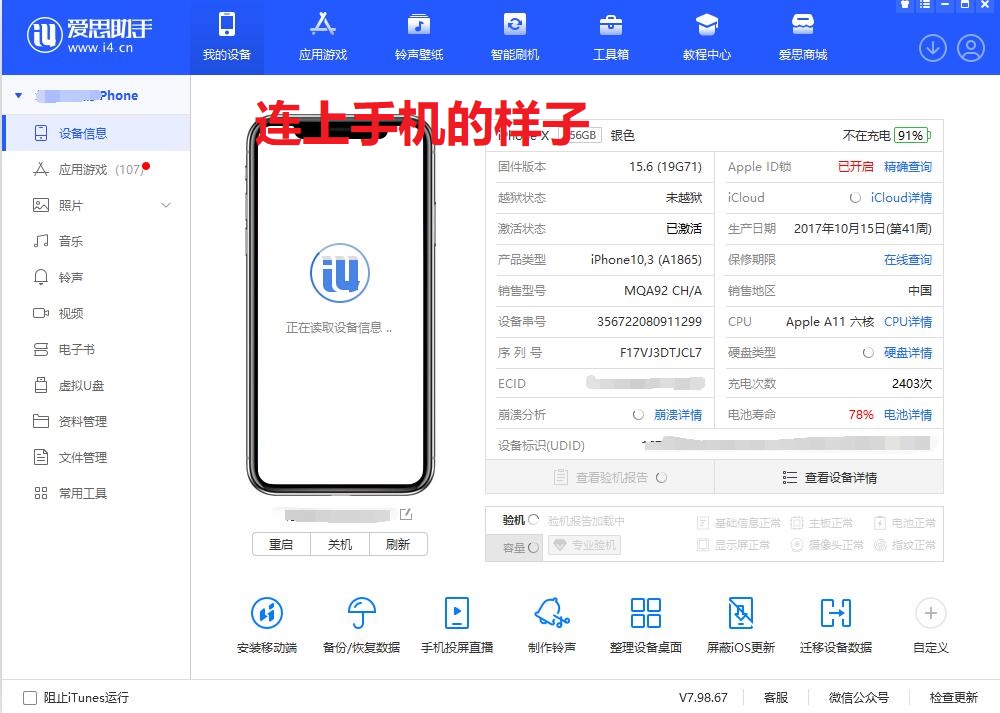Open 铃声 sidebar item
1000x713 pixels.
pyautogui.click(x=96, y=277)
